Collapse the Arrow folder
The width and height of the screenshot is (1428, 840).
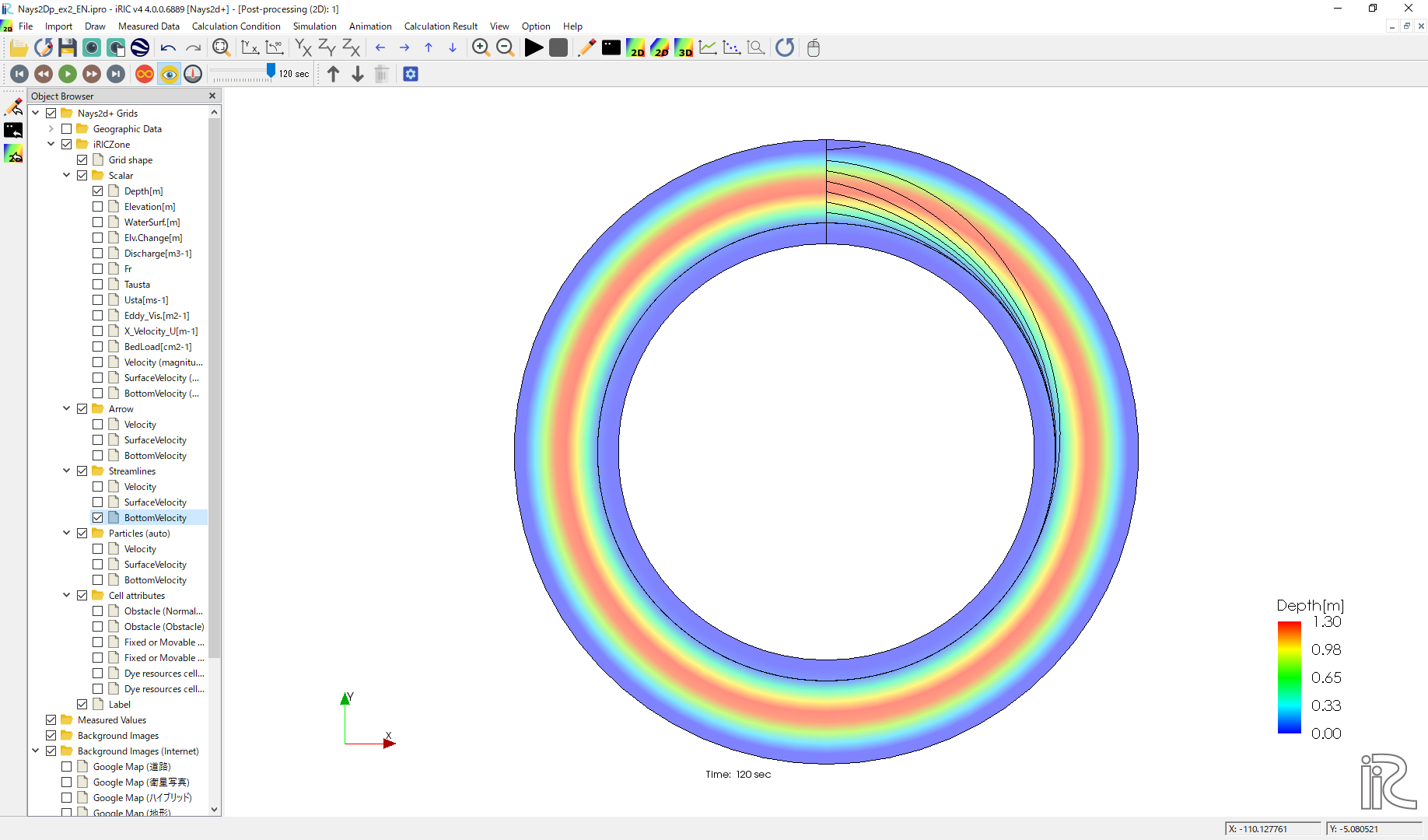(x=67, y=408)
